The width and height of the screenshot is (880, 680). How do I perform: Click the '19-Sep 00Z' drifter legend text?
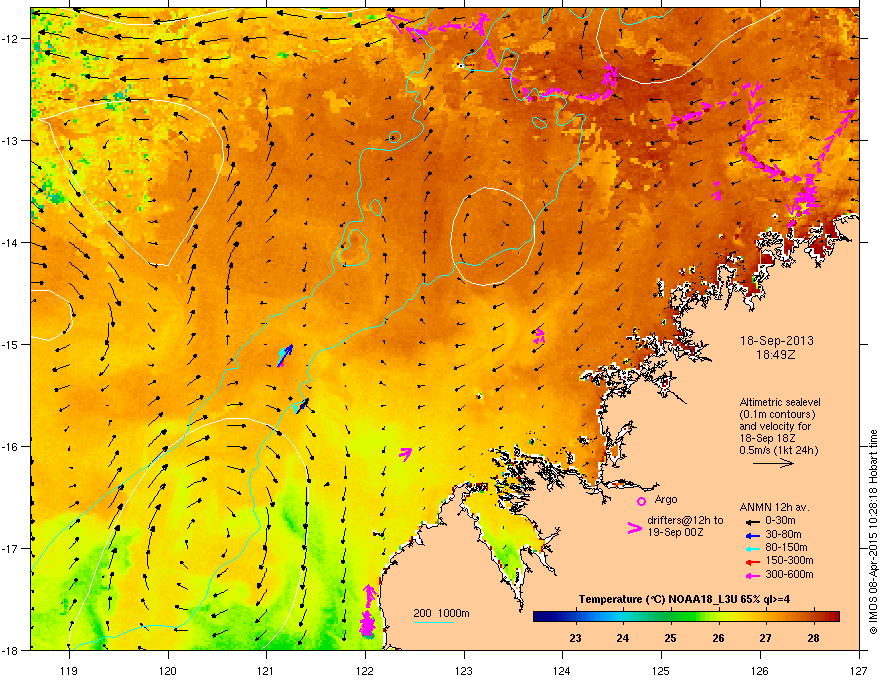click(x=675, y=532)
